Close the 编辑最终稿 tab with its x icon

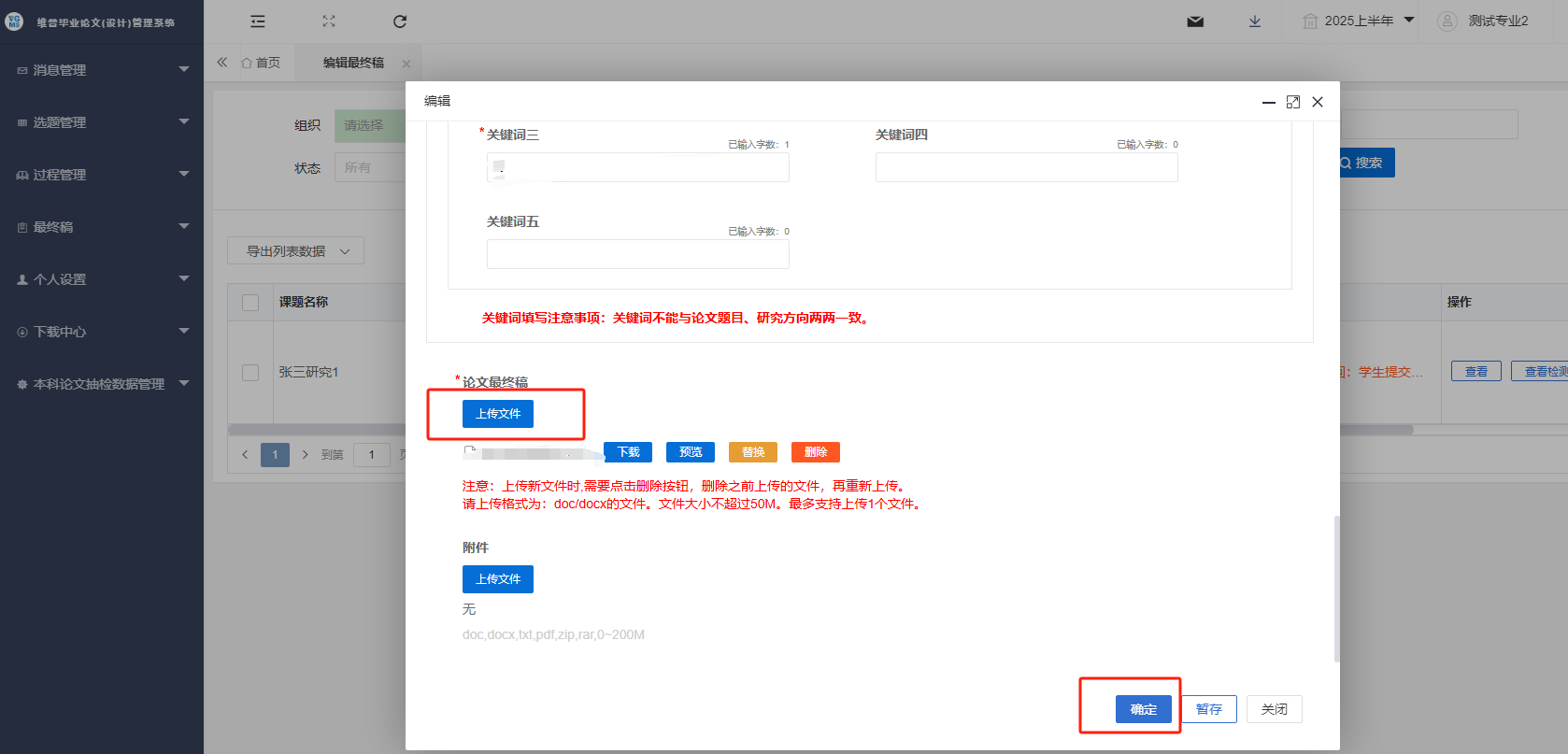[x=406, y=64]
